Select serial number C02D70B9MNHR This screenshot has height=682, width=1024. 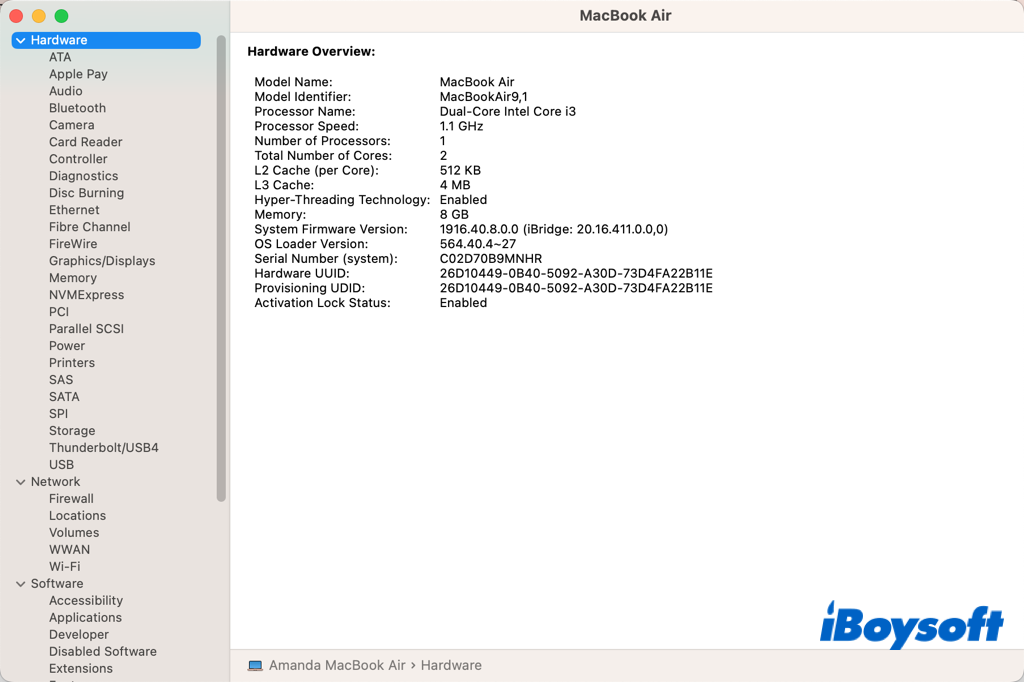(x=490, y=259)
